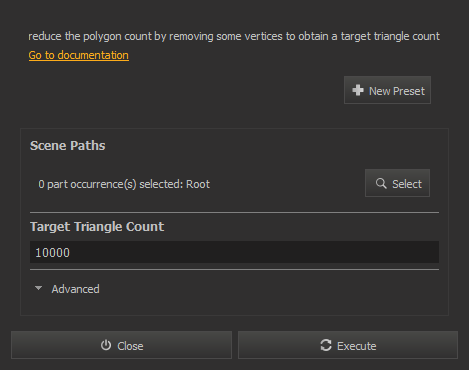
Task: Click the Target Triangle Count heading
Action: (x=97, y=227)
